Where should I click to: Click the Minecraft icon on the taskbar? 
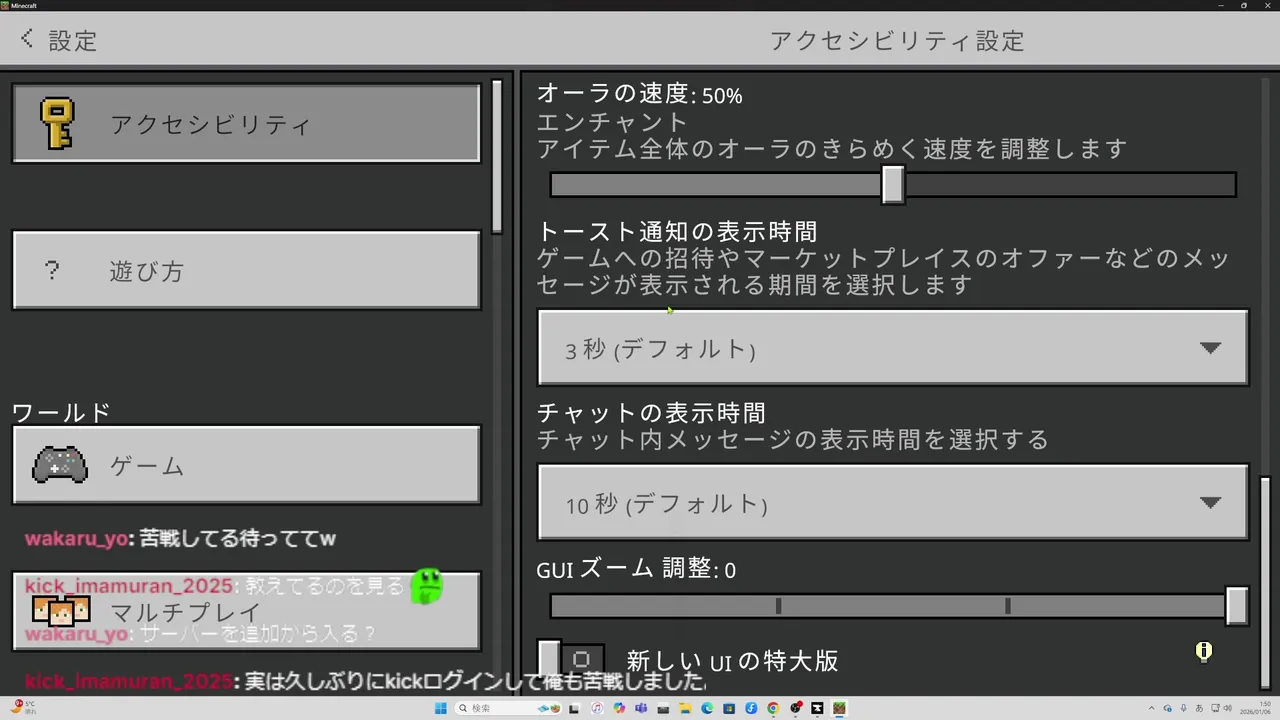pos(839,708)
